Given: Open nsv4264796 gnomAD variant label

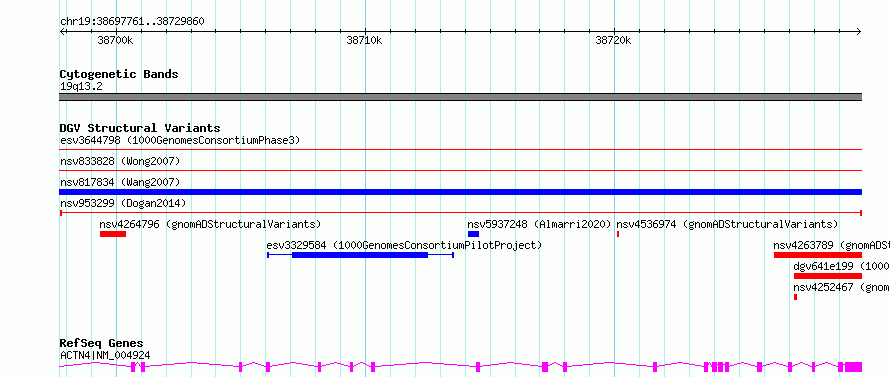Looking at the screenshot, I should click(210, 224).
